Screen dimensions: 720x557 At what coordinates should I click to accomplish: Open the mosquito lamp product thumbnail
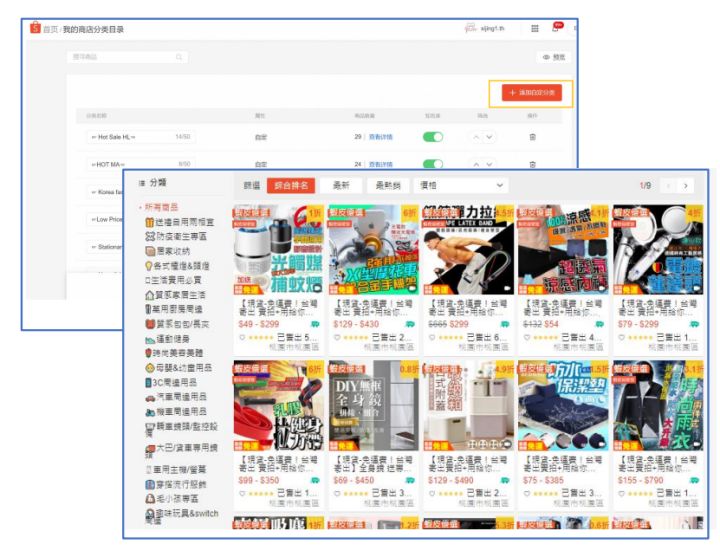278,249
